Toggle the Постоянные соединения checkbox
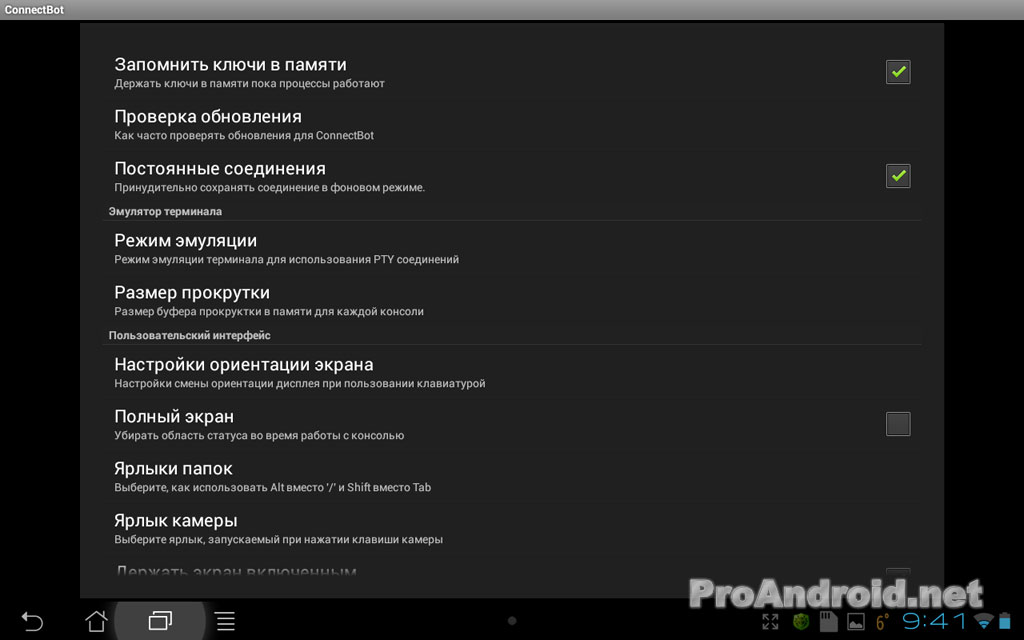 point(898,176)
